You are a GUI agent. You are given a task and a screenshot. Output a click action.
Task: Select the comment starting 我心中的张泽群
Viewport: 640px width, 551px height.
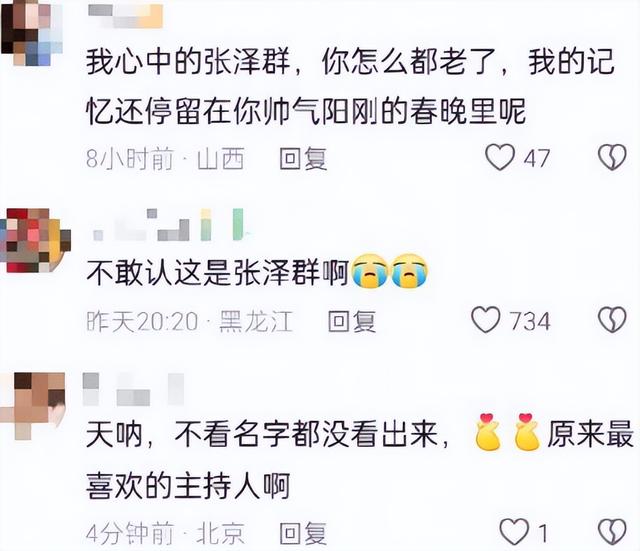(x=350, y=87)
